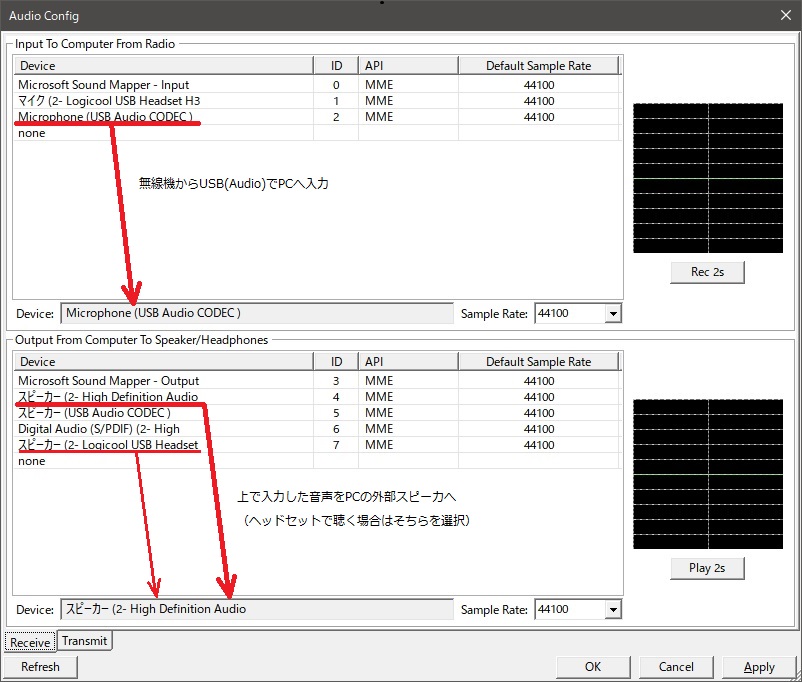The image size is (802, 682).
Task: Apply the audio configuration changes
Action: coord(759,667)
